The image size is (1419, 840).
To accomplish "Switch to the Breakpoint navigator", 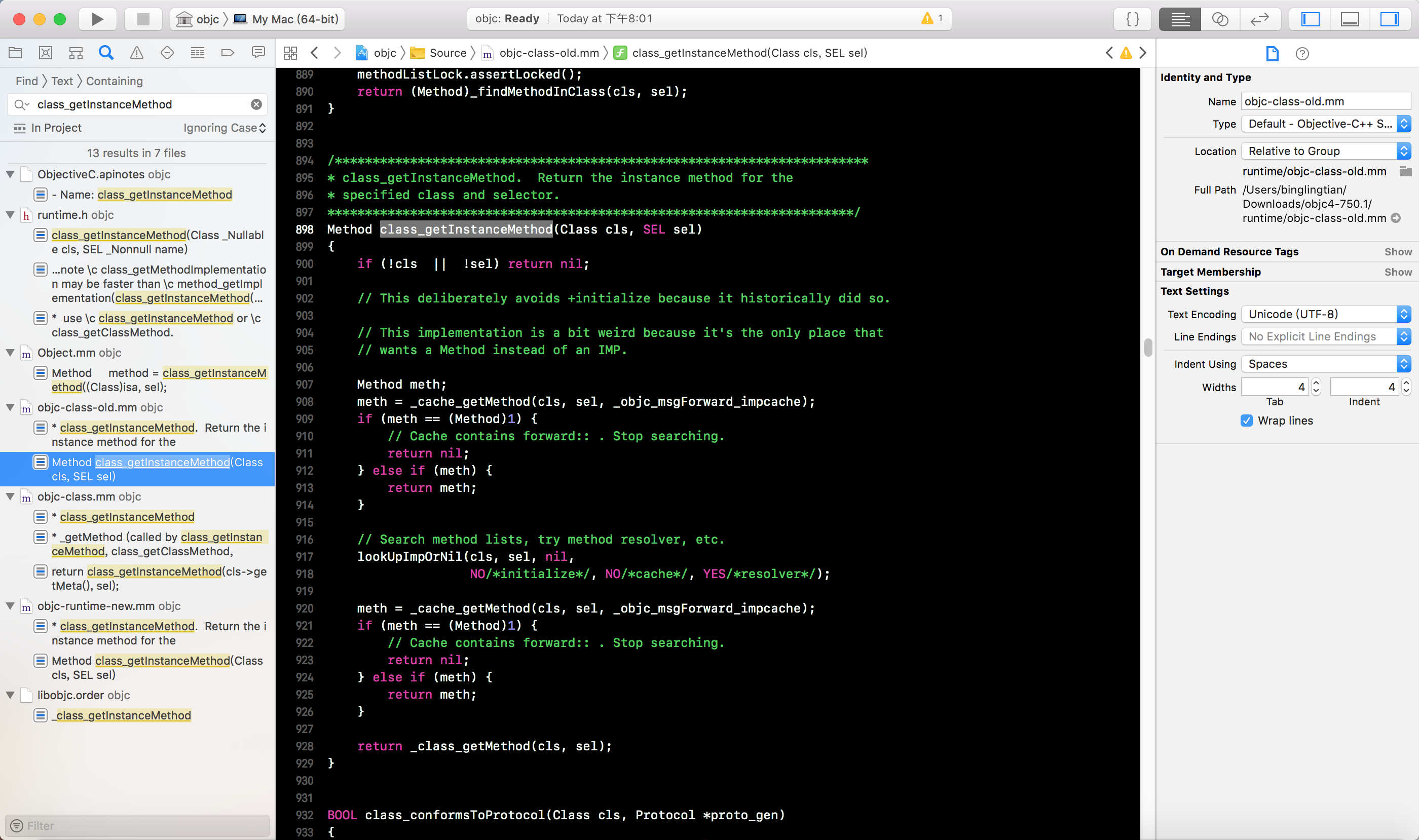I will (228, 53).
